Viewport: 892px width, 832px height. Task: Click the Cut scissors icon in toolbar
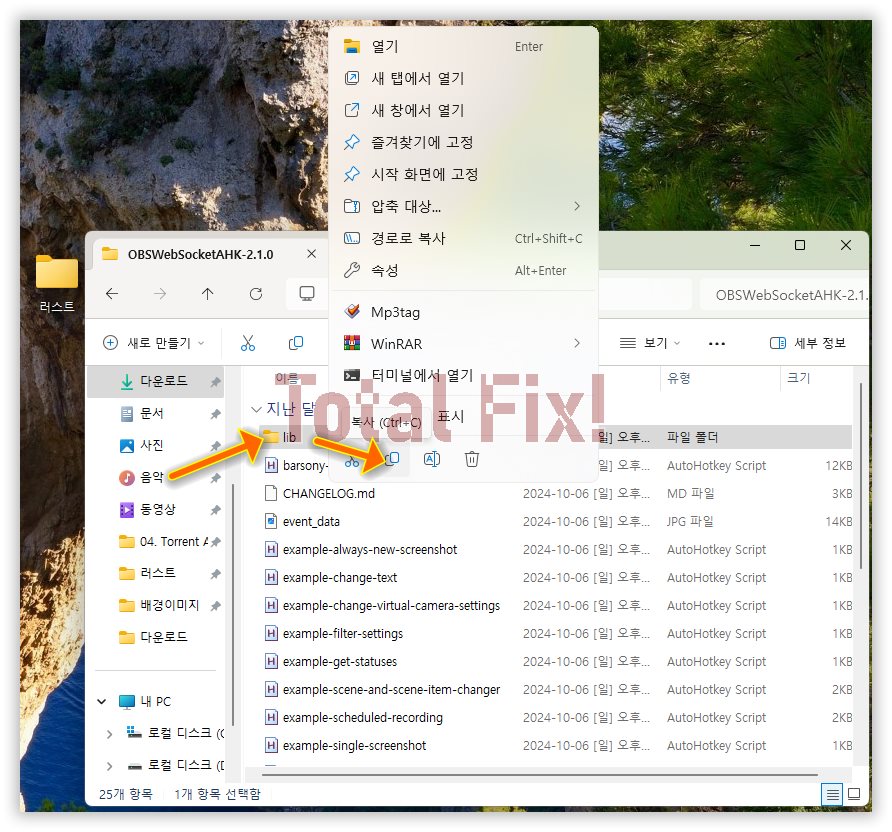(247, 343)
